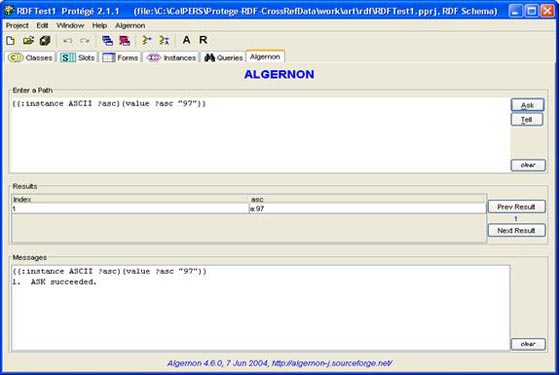Click the Protégé app icon in title bar
The height and width of the screenshot is (375, 560).
point(9,11)
